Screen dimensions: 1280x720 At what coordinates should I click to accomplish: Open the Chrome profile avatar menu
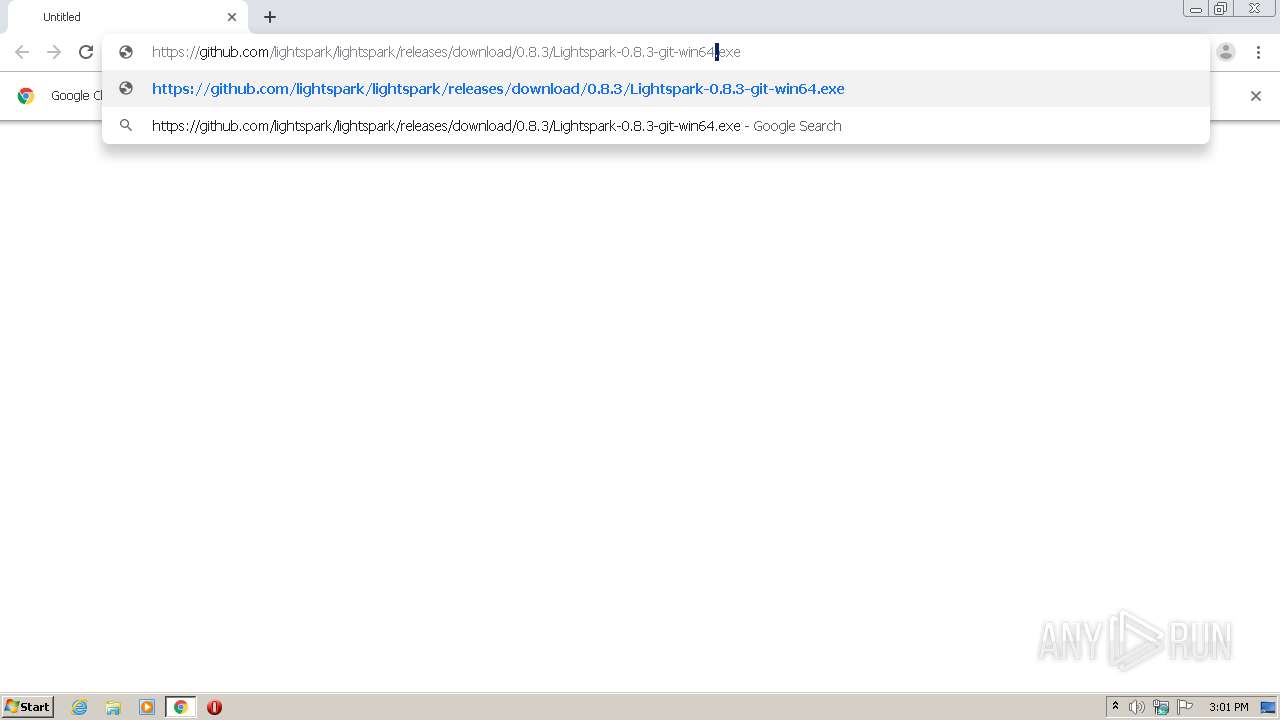click(x=1226, y=52)
